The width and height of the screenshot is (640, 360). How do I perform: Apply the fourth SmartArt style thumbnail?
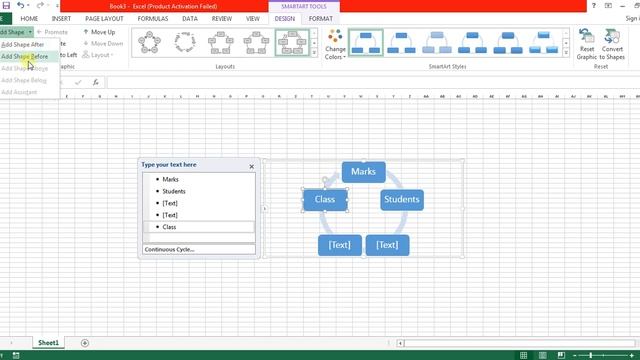472,42
